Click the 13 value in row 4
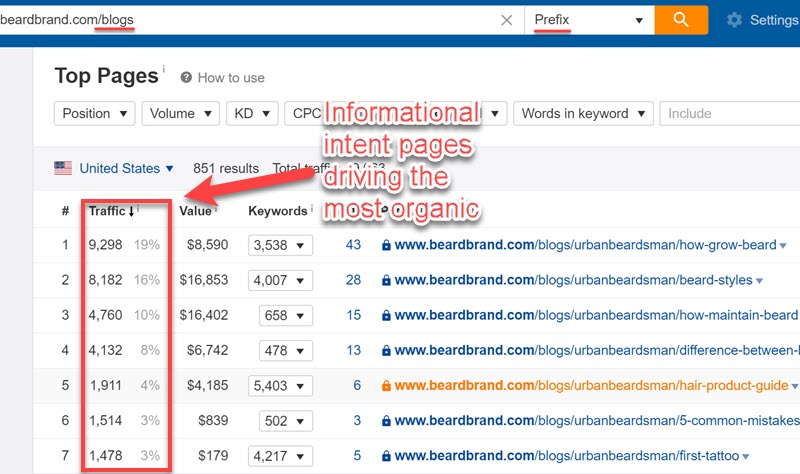 coord(354,351)
